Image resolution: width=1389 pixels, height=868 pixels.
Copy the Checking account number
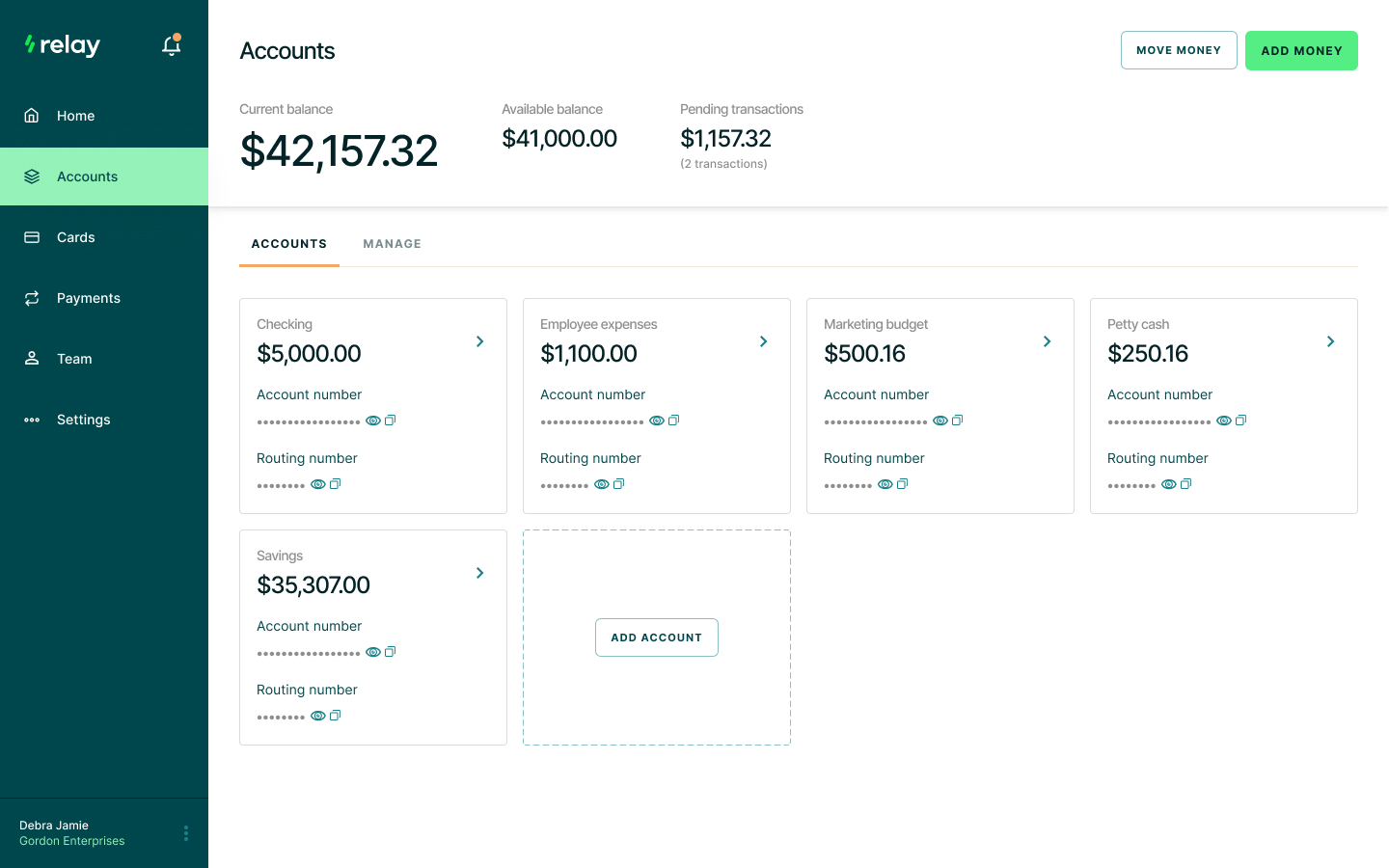(x=391, y=420)
